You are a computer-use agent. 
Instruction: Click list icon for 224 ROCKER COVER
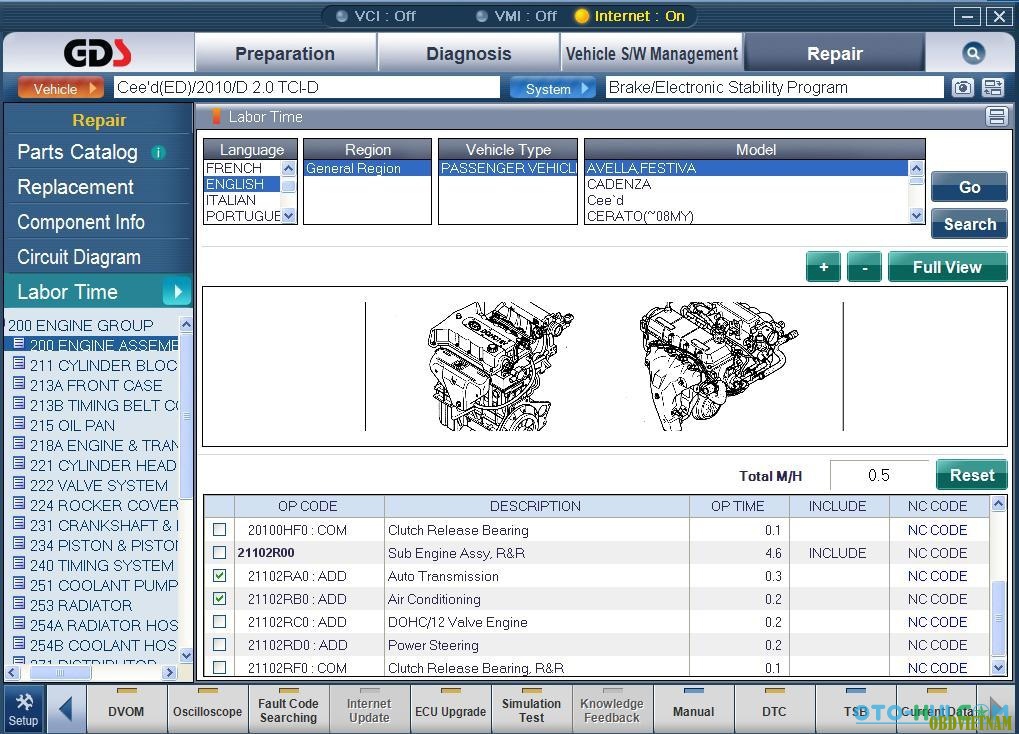[19, 503]
